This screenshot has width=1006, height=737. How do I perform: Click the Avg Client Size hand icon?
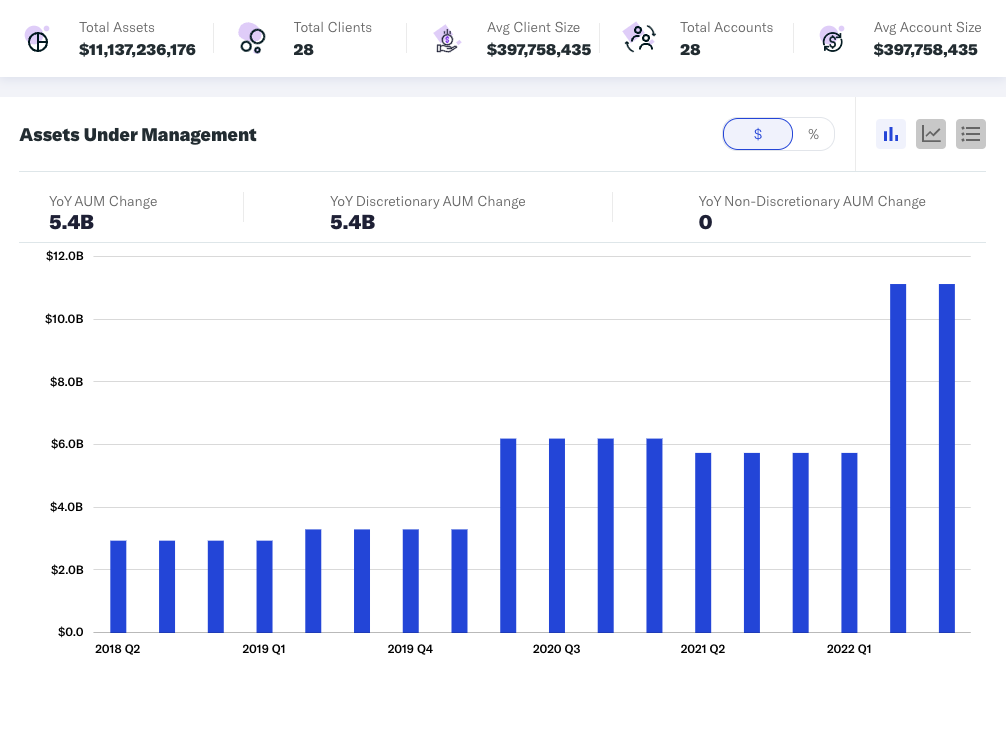coord(447,40)
